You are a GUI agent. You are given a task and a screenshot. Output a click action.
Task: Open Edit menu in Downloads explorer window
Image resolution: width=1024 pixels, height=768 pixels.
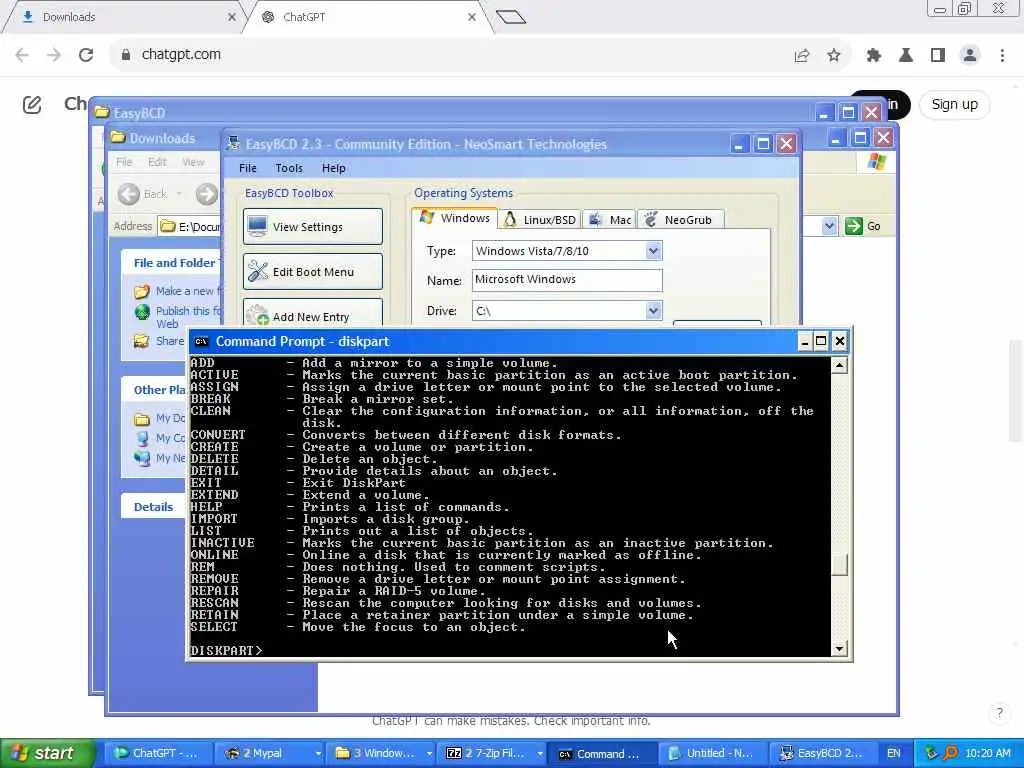pos(157,162)
